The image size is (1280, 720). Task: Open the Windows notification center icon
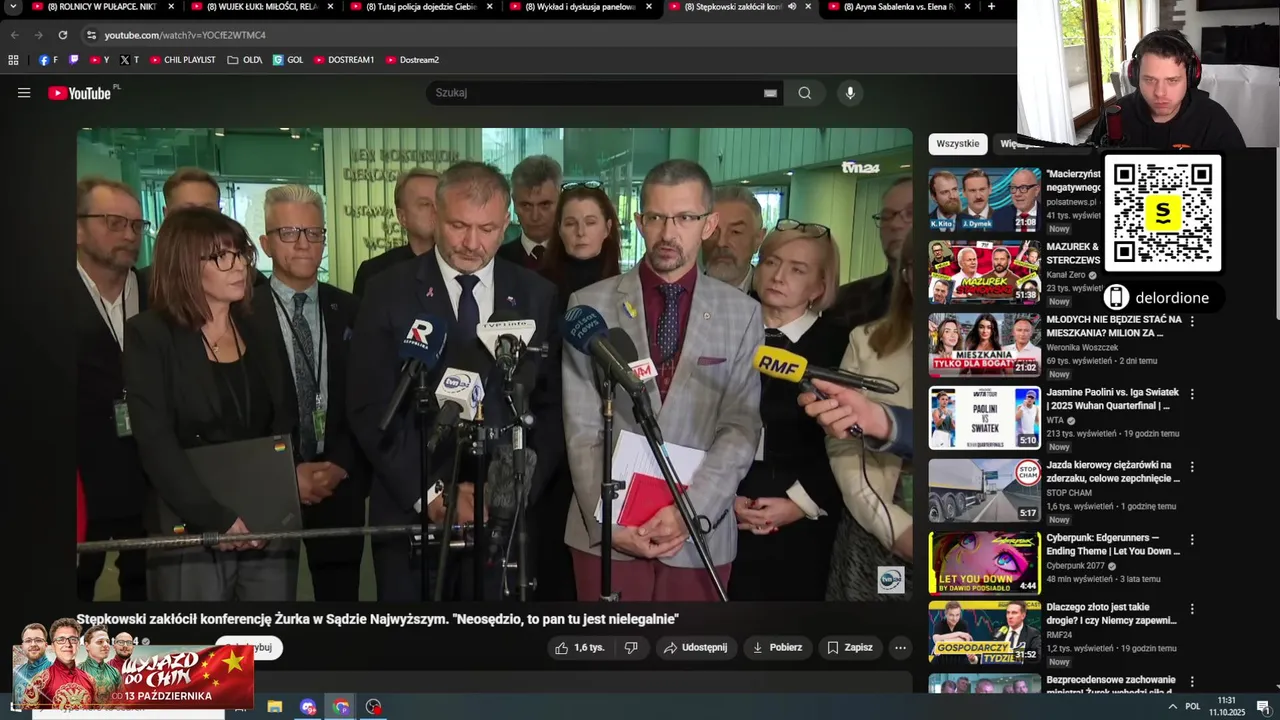point(1263,707)
